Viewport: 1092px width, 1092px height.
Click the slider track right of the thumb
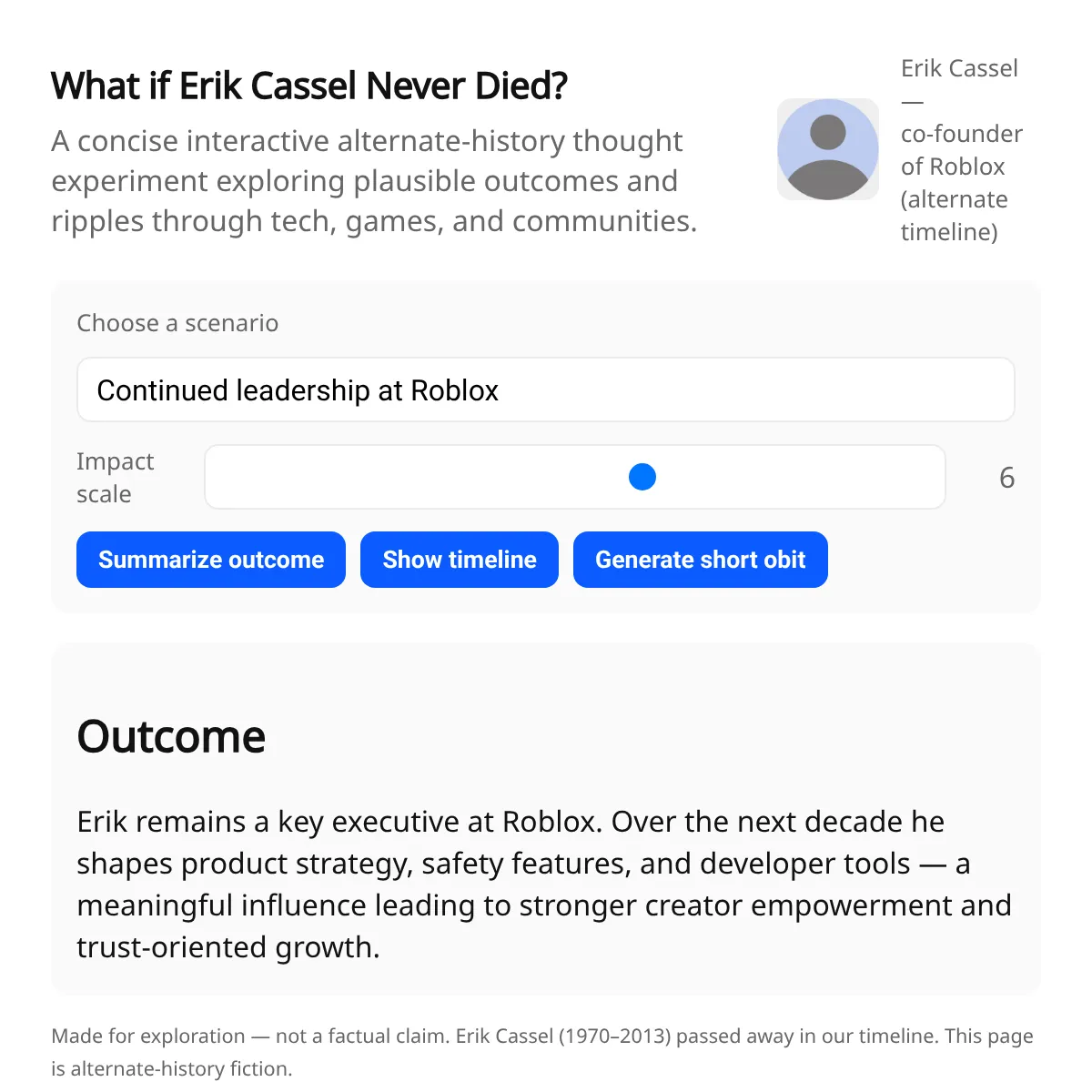801,477
